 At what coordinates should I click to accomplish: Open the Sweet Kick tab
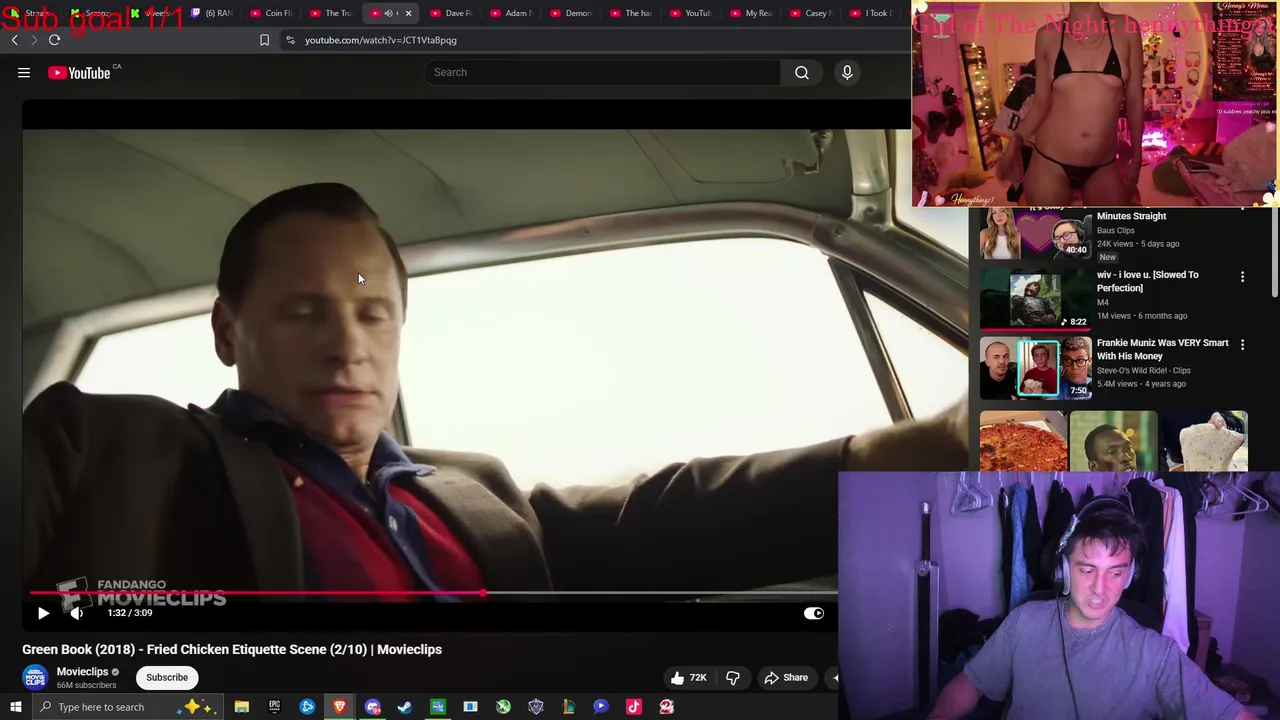pos(151,13)
